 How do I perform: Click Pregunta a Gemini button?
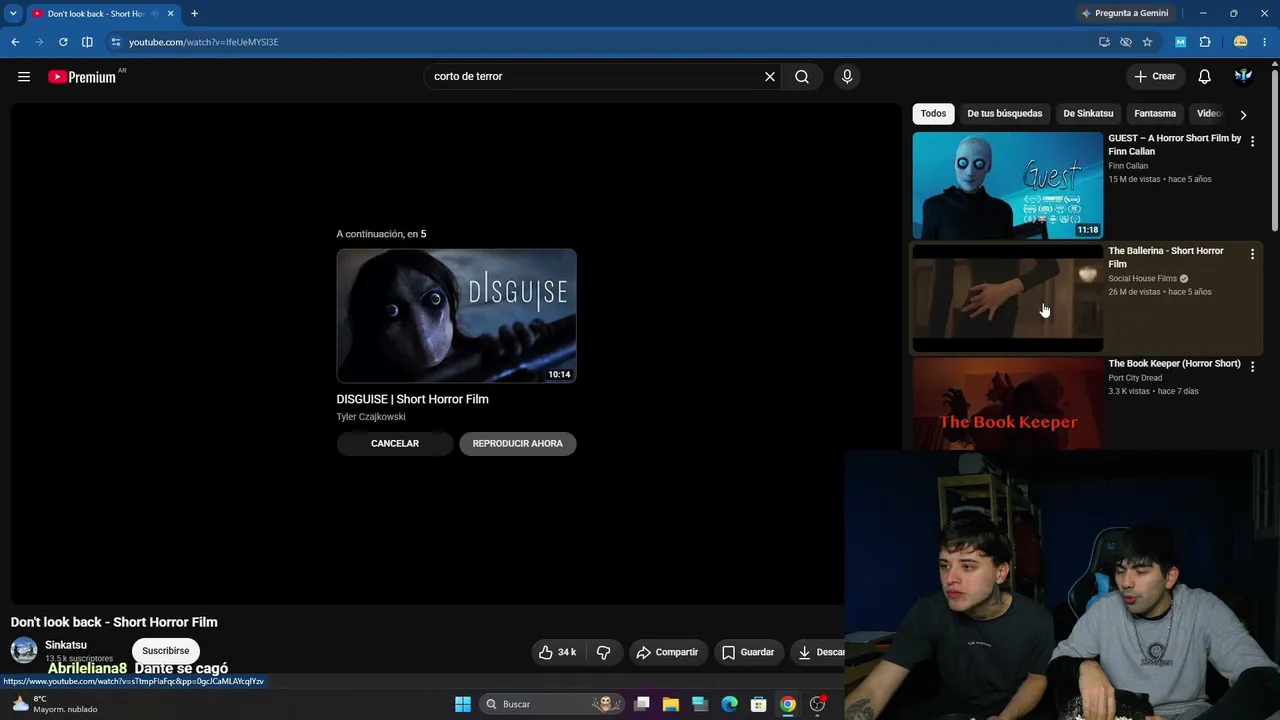pyautogui.click(x=1124, y=14)
